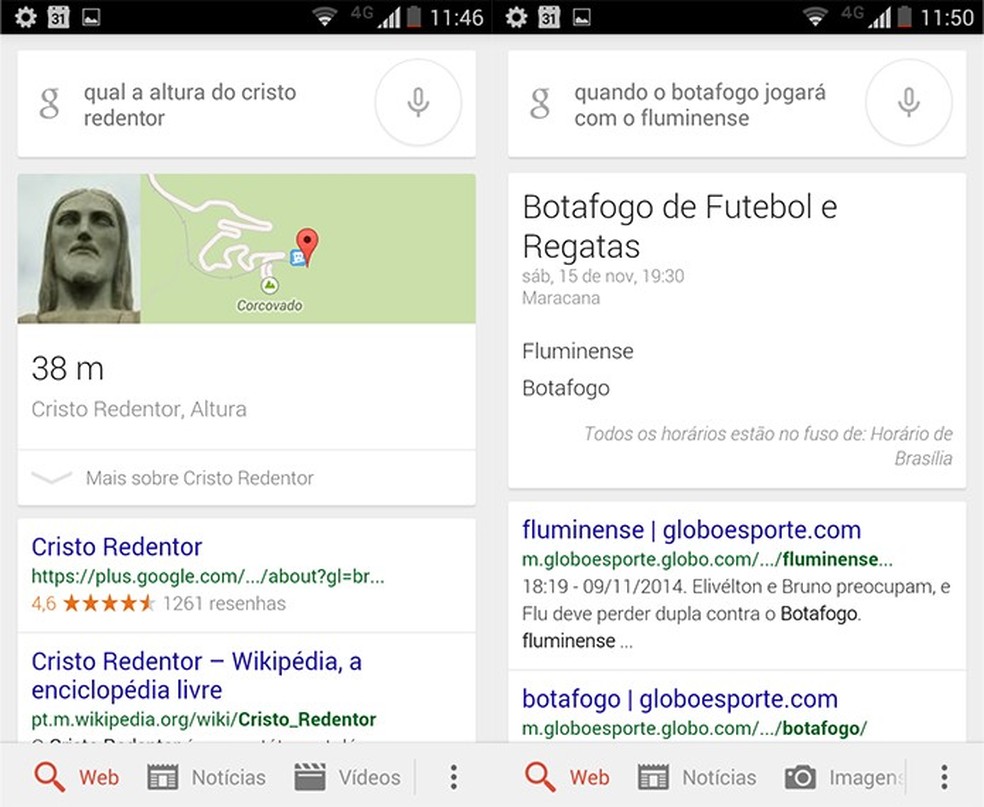Tap the Google 'g' logo icon
Screen dimensions: 984x807
coord(49,103)
